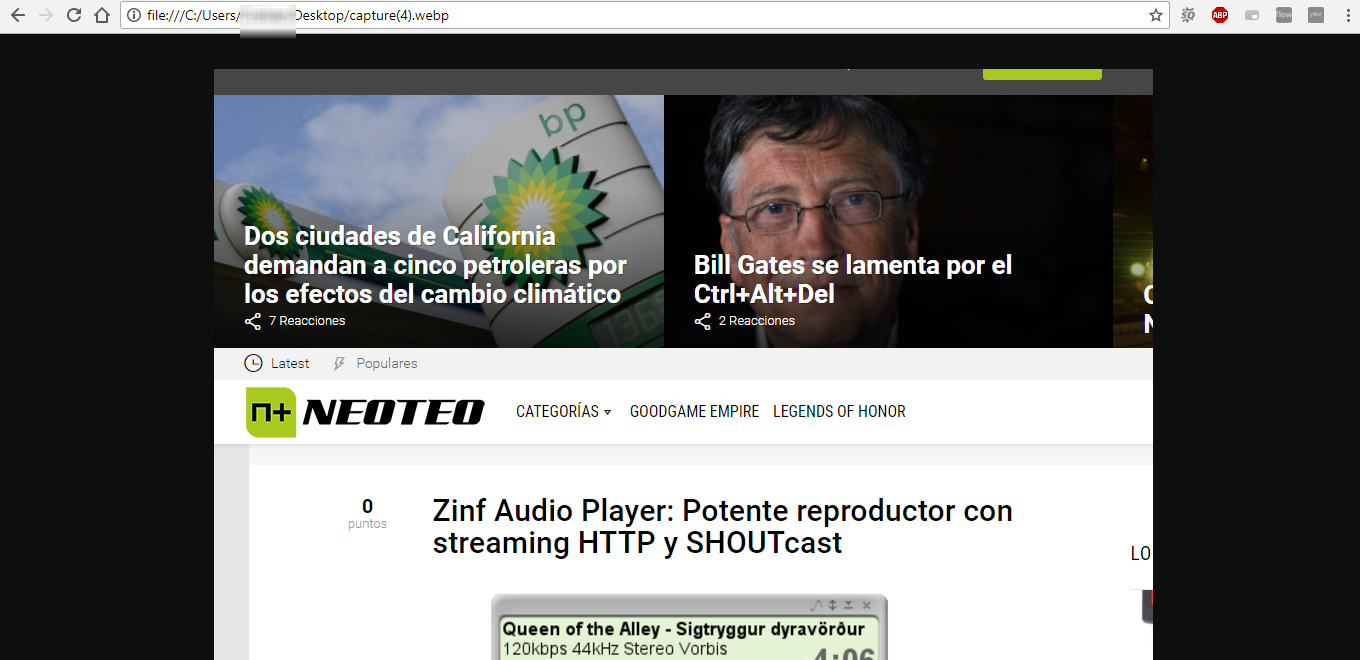Click the '7 Reacciones' link
Screen dimensions: 1360x660
coord(307,321)
